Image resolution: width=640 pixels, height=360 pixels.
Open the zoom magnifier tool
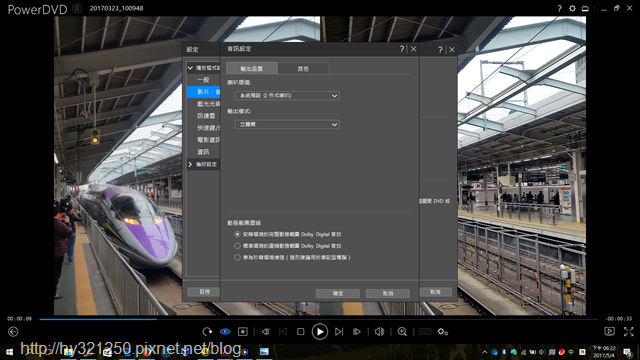[402, 331]
